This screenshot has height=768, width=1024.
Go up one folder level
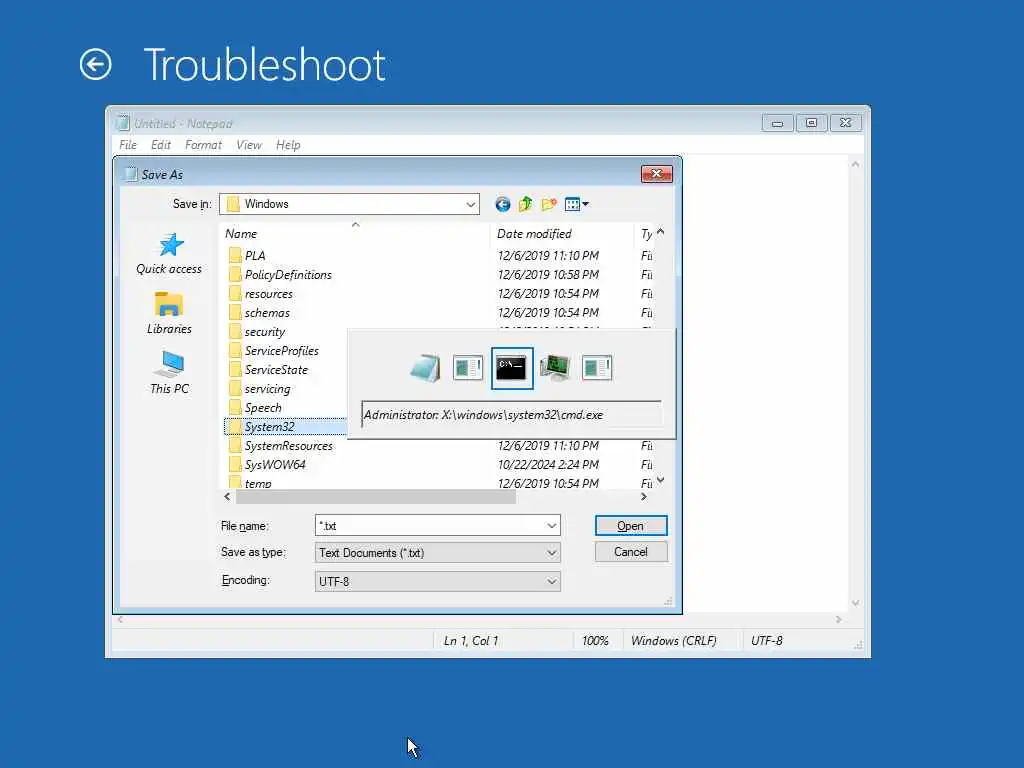tap(525, 204)
